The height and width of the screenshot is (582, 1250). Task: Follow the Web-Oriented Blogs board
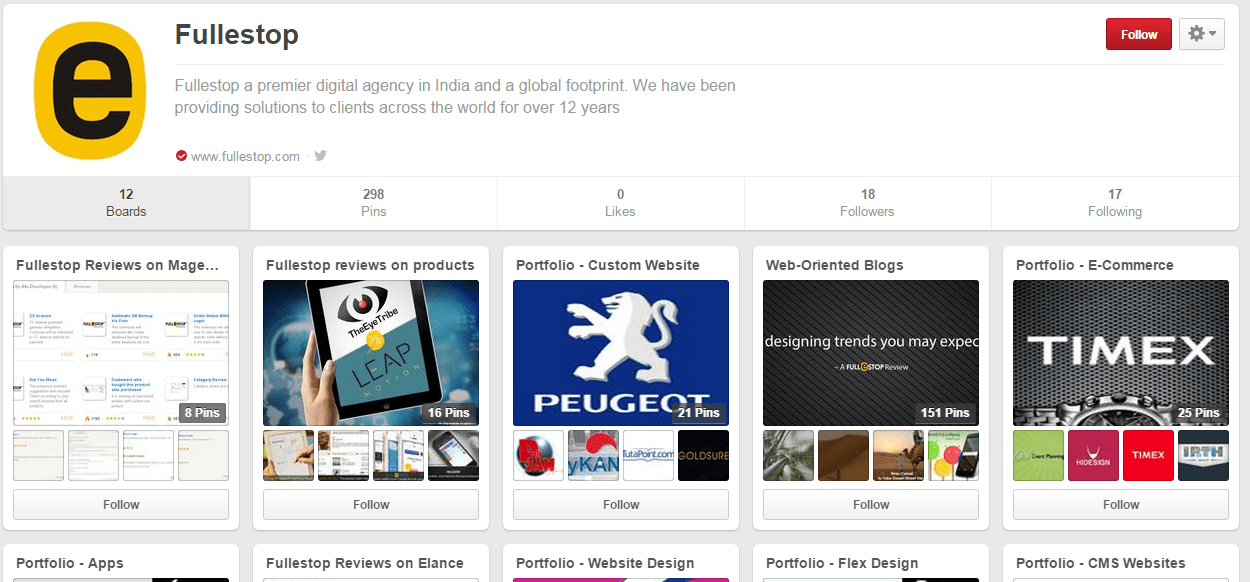[x=871, y=505]
